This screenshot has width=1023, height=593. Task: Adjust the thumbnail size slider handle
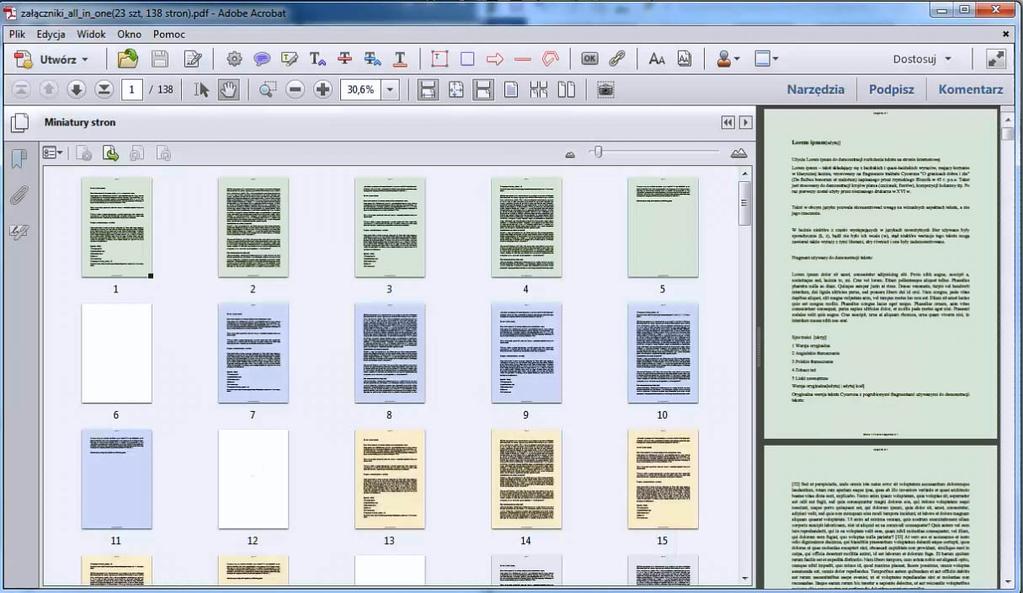(x=598, y=152)
